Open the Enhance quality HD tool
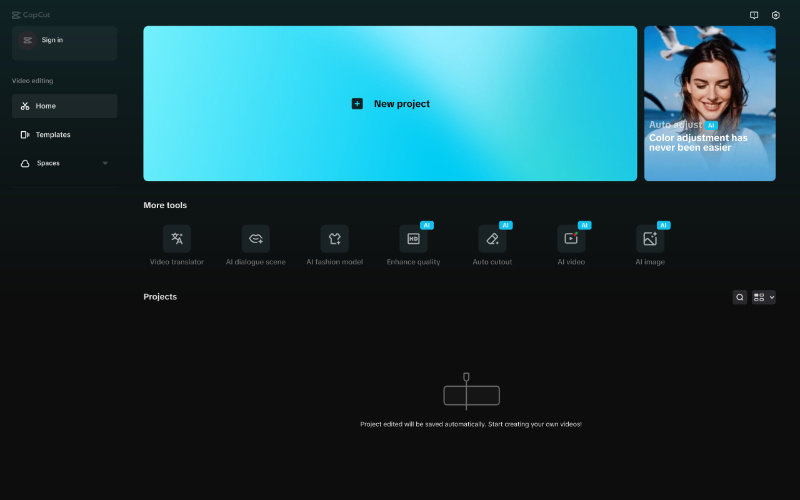 tap(413, 238)
